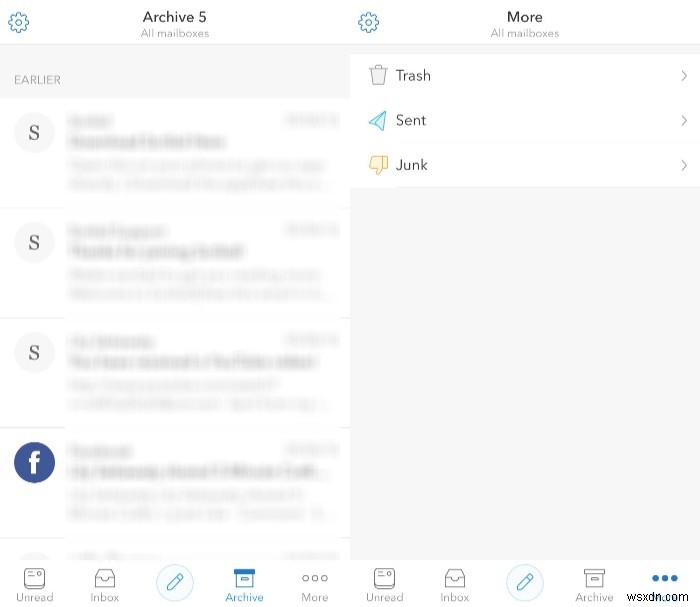This screenshot has width=700, height=607.
Task: Open the Junk folder
Action: pyautogui.click(x=525, y=165)
